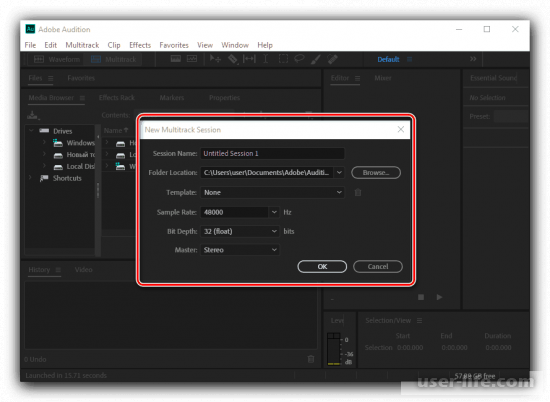Select the Spot Healing Brush tool

[333, 59]
